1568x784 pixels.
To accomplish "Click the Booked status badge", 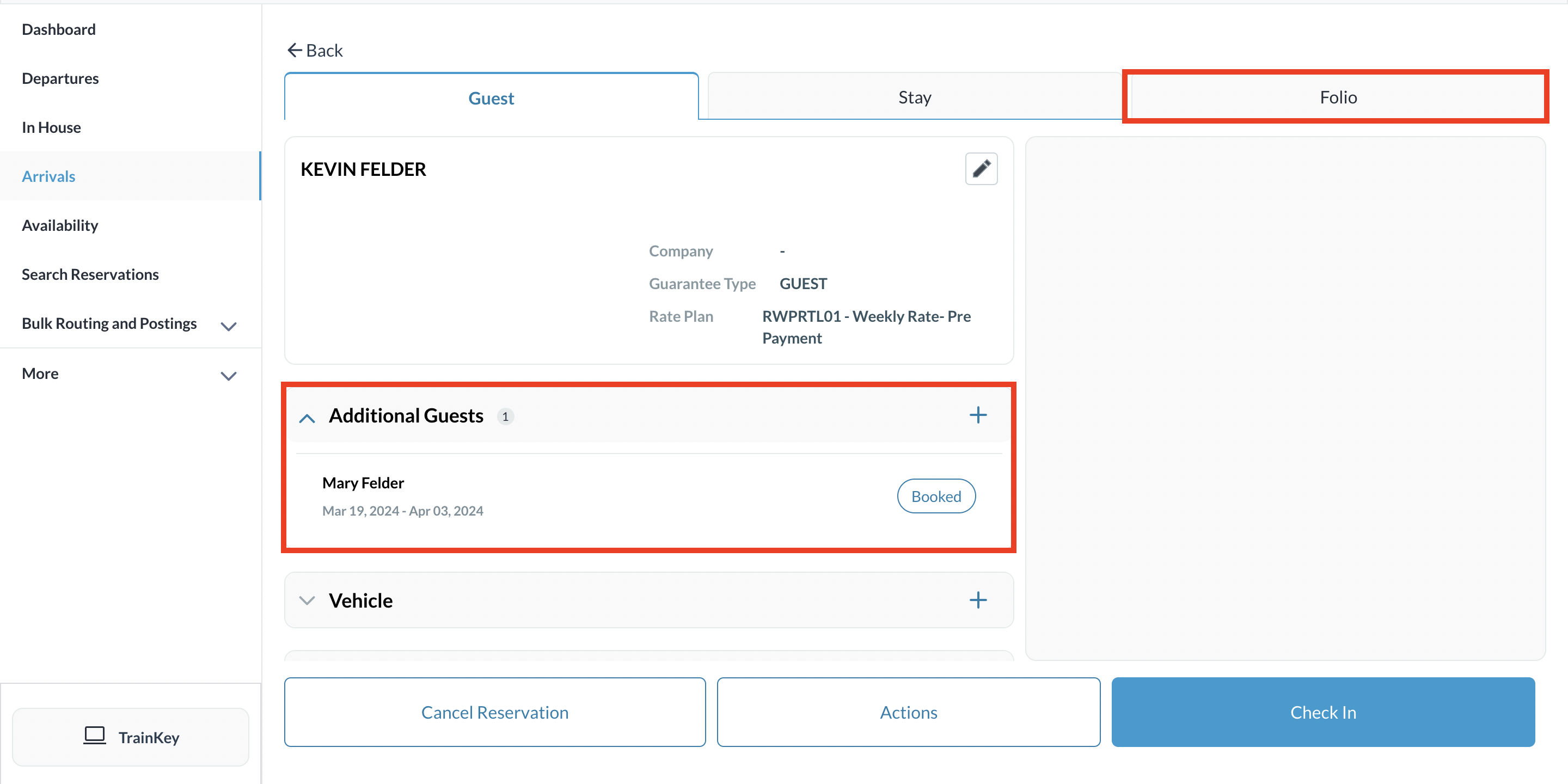I will click(935, 496).
